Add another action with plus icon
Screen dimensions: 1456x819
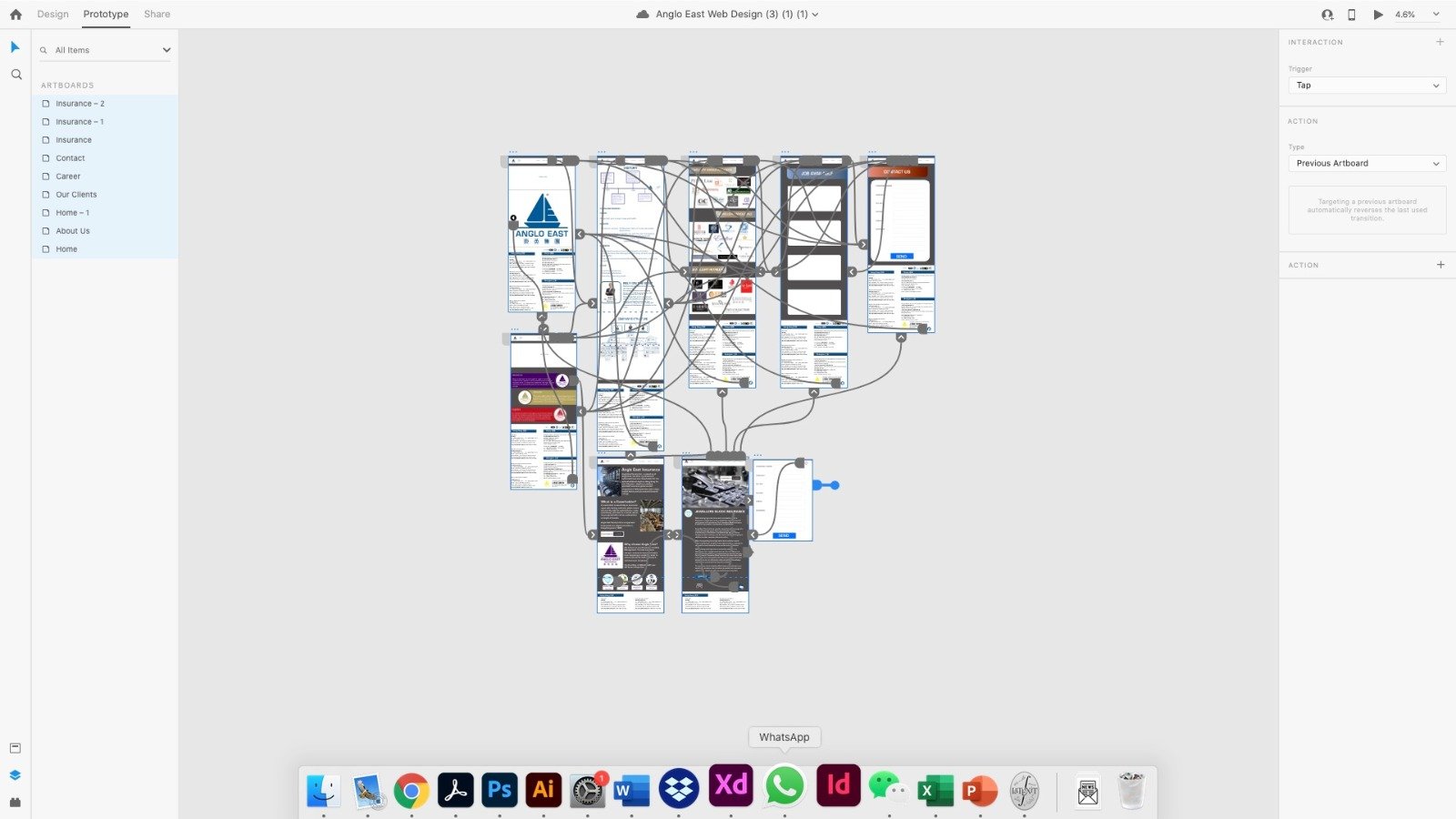[1441, 265]
